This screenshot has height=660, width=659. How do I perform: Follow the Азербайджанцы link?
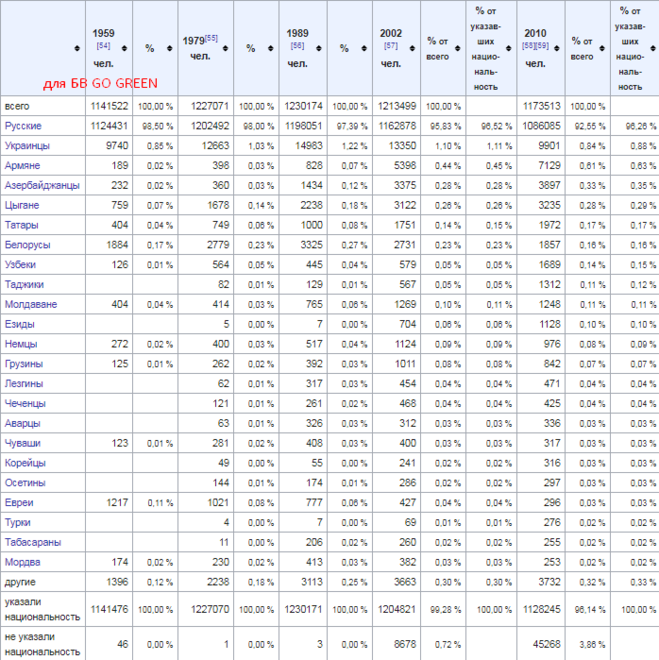click(x=42, y=185)
